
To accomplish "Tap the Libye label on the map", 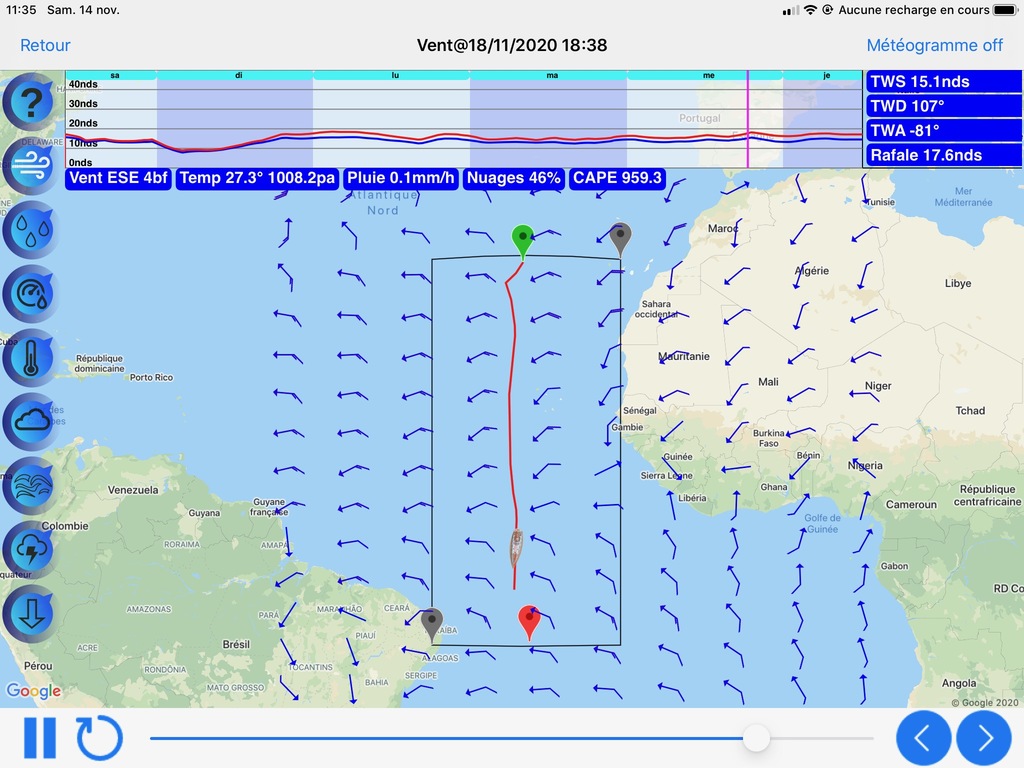I will 958,283.
